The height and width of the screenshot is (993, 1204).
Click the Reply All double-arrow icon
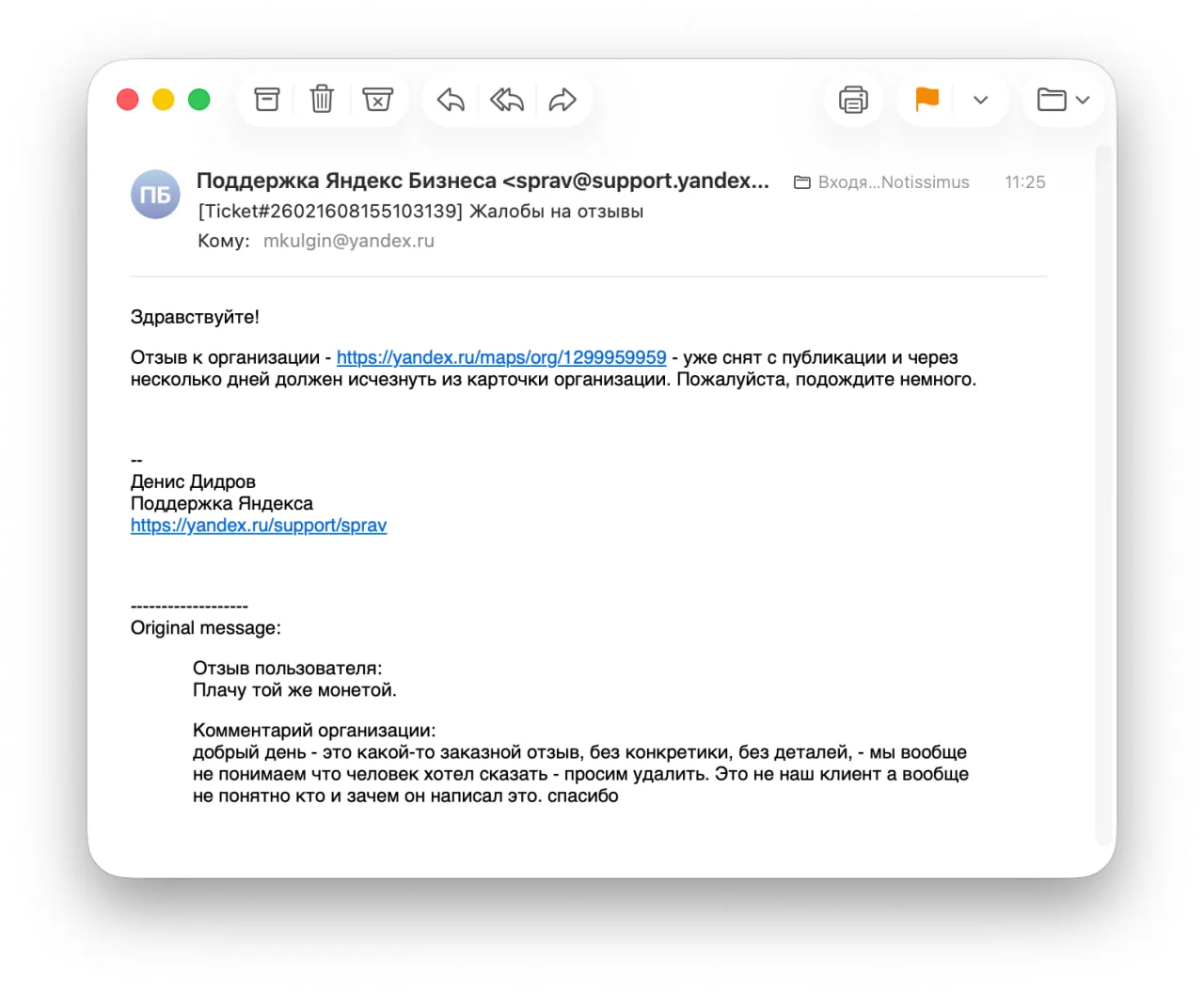(506, 100)
